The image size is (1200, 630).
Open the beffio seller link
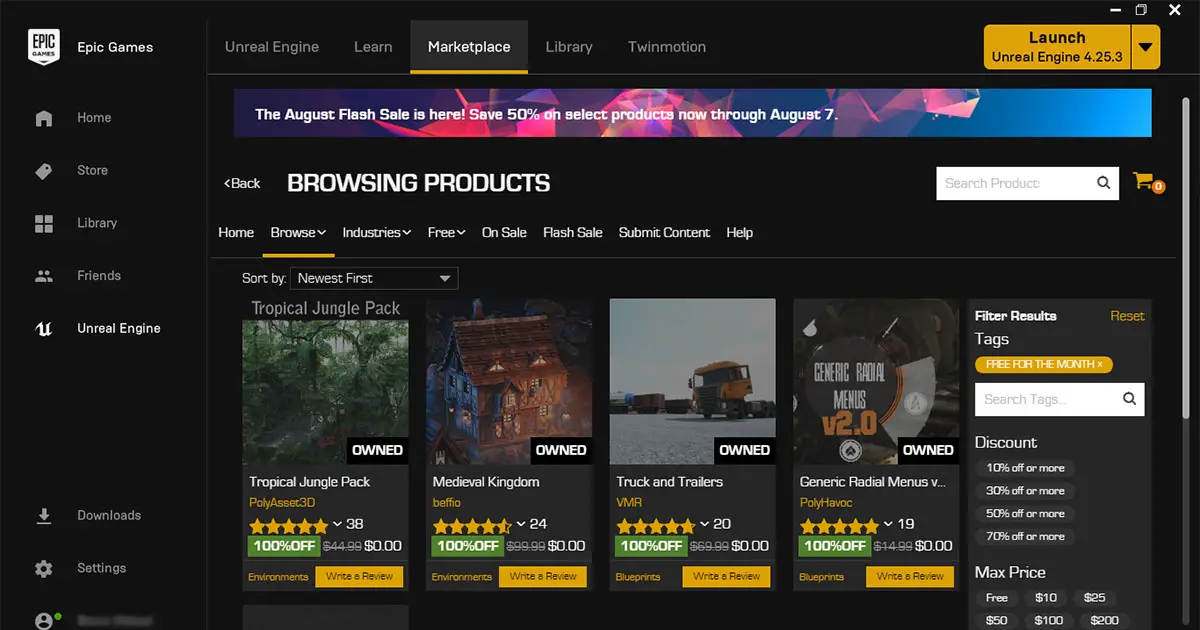click(447, 502)
